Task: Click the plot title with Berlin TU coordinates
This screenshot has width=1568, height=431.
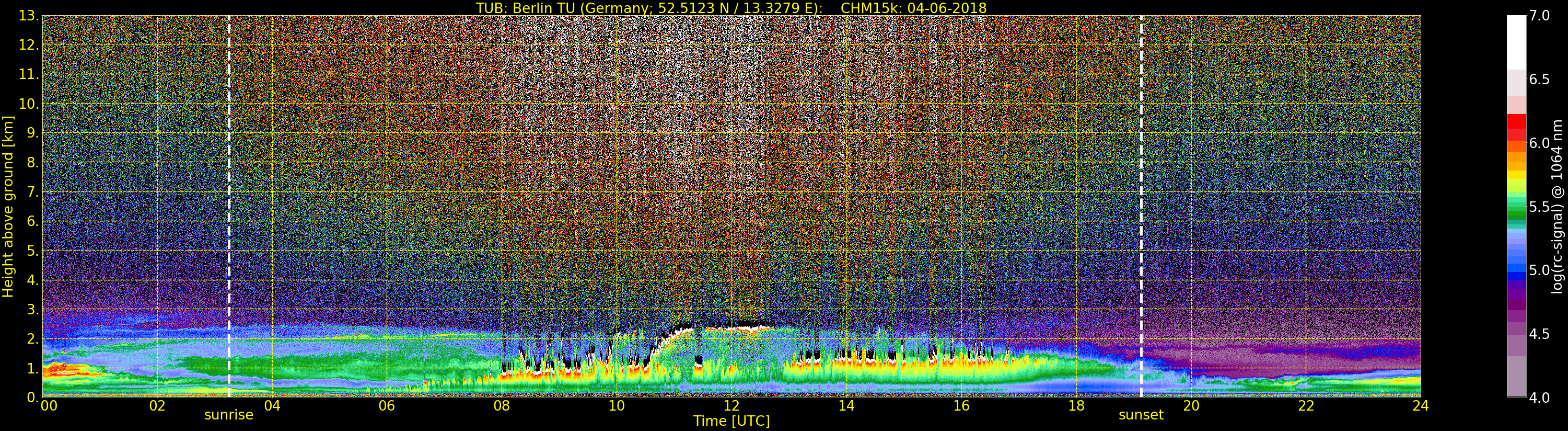Action: click(x=731, y=8)
